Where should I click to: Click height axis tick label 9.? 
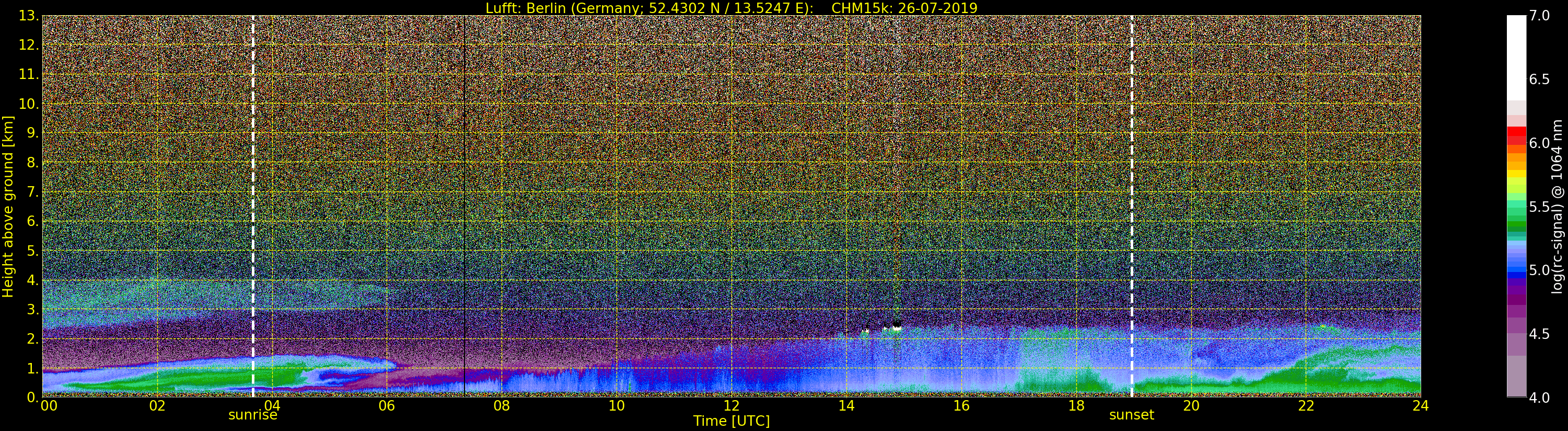tap(33, 133)
